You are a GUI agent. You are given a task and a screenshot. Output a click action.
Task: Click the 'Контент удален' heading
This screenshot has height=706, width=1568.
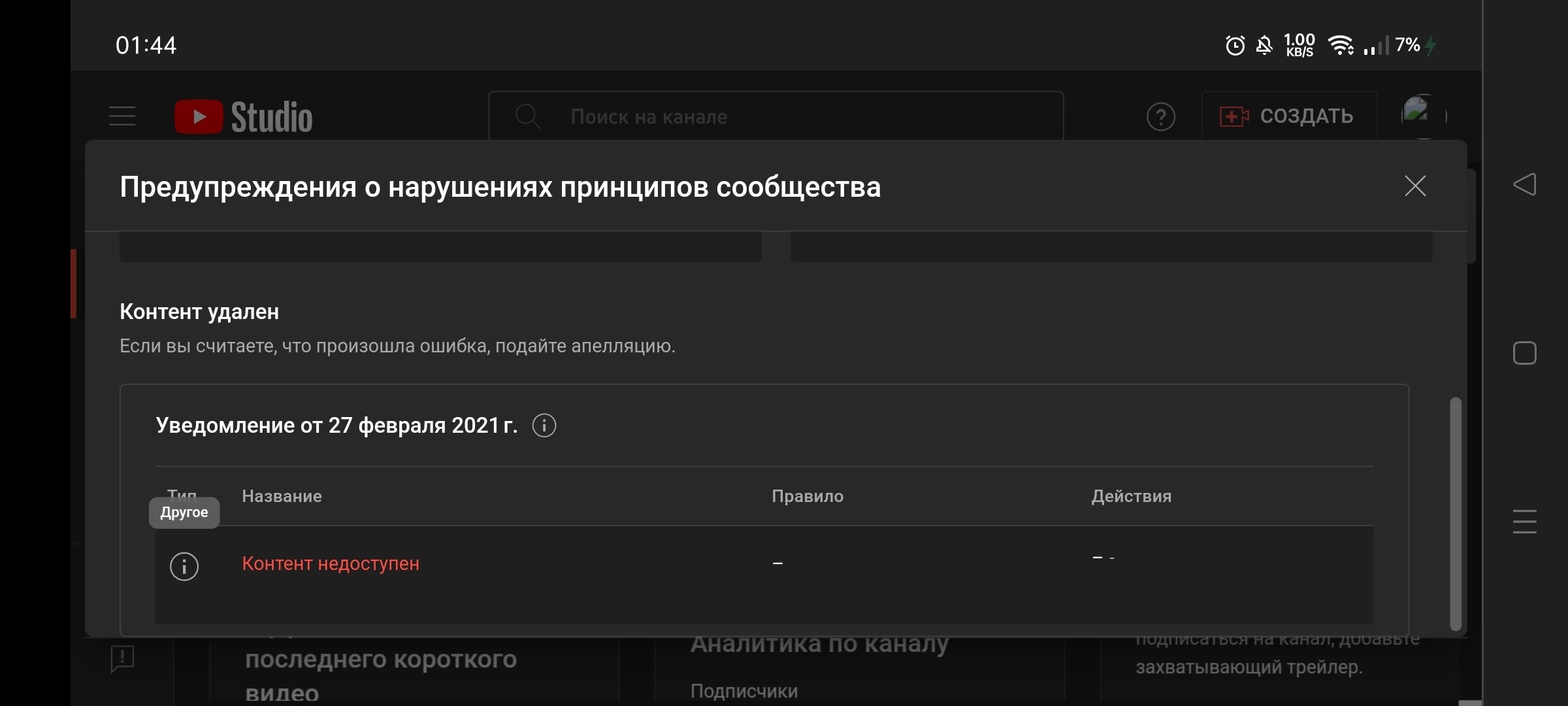[x=199, y=312]
